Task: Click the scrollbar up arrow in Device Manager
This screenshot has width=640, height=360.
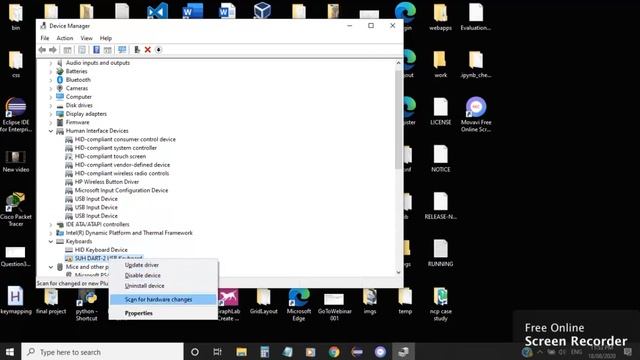Action: point(398,63)
